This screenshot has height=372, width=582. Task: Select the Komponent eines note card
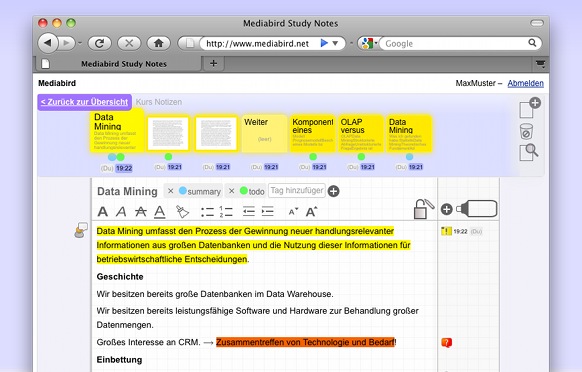coord(313,134)
